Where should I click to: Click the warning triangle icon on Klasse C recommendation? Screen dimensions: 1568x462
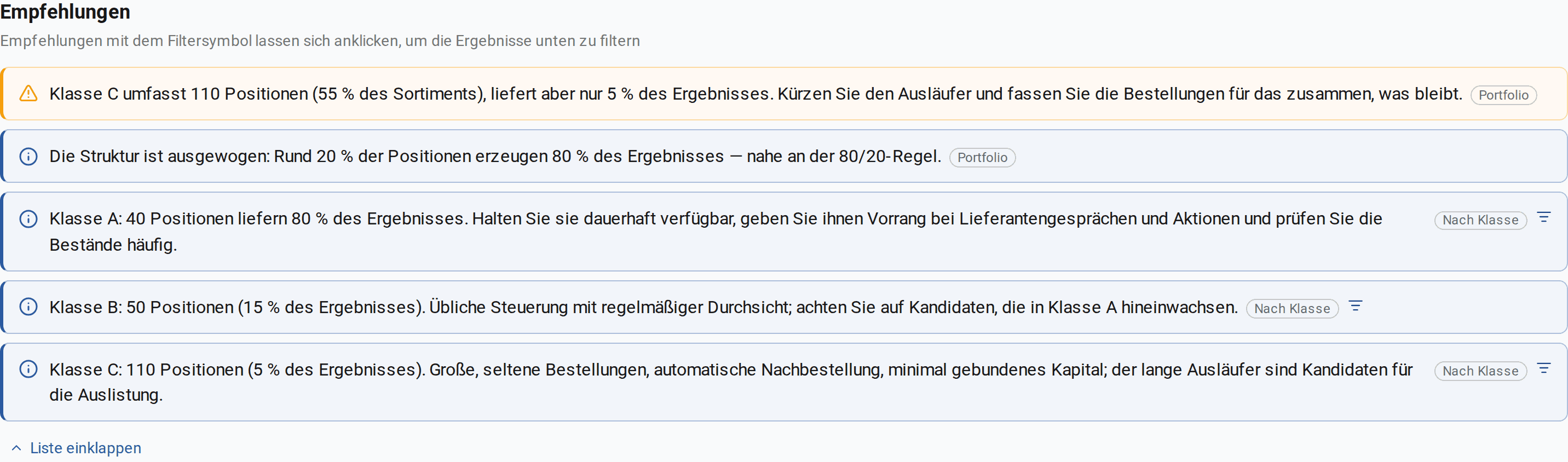(28, 94)
